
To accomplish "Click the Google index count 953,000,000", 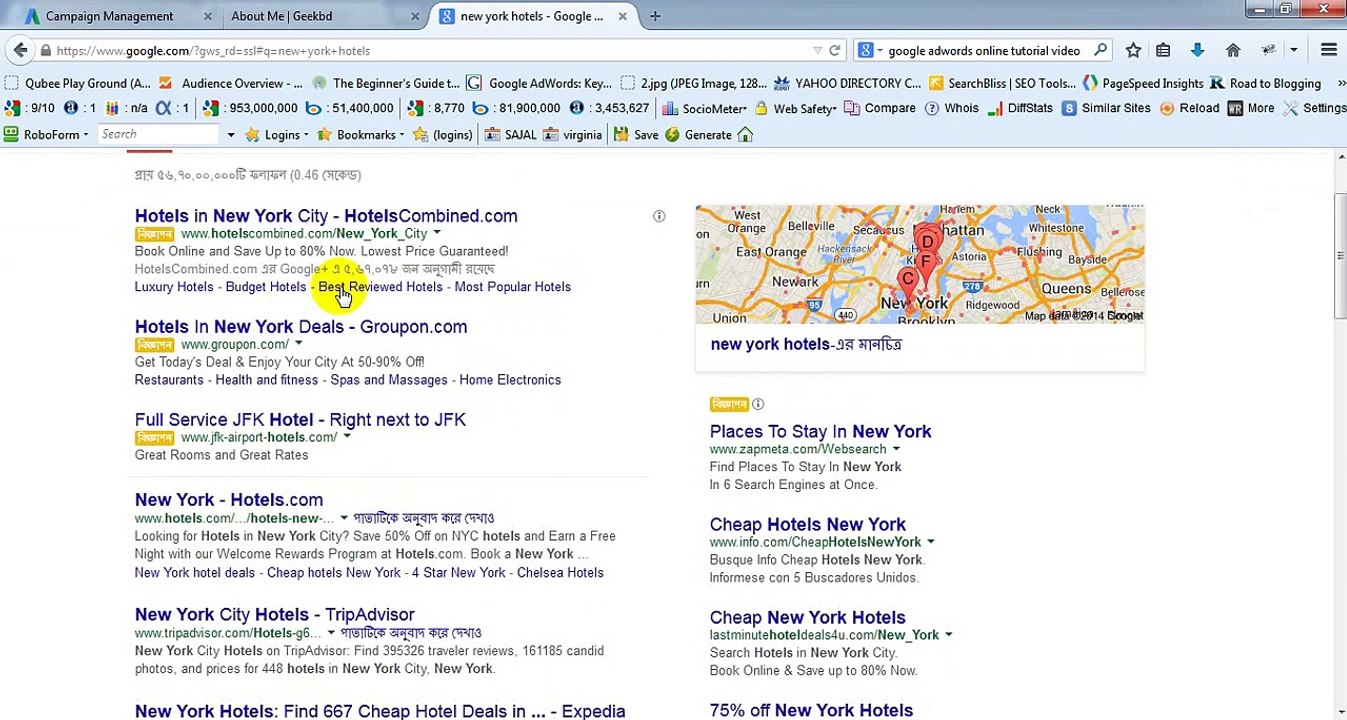I will point(250,108).
